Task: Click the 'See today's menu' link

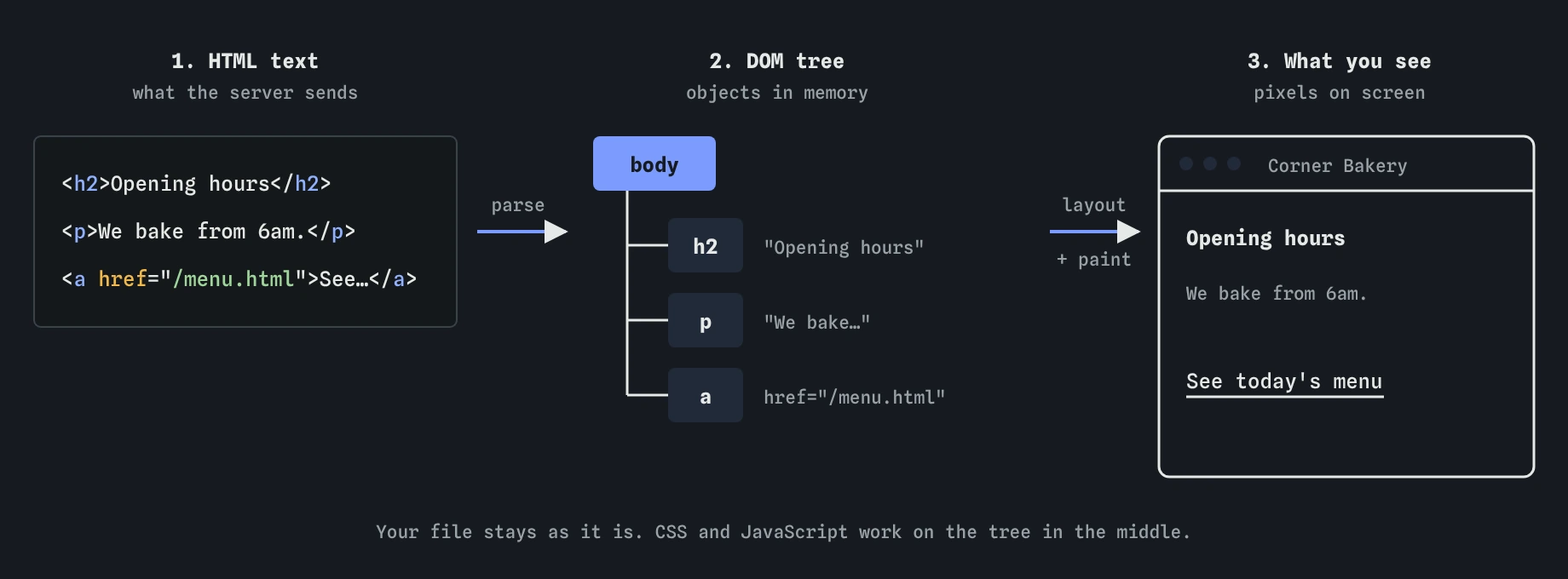Action: 1284,382
